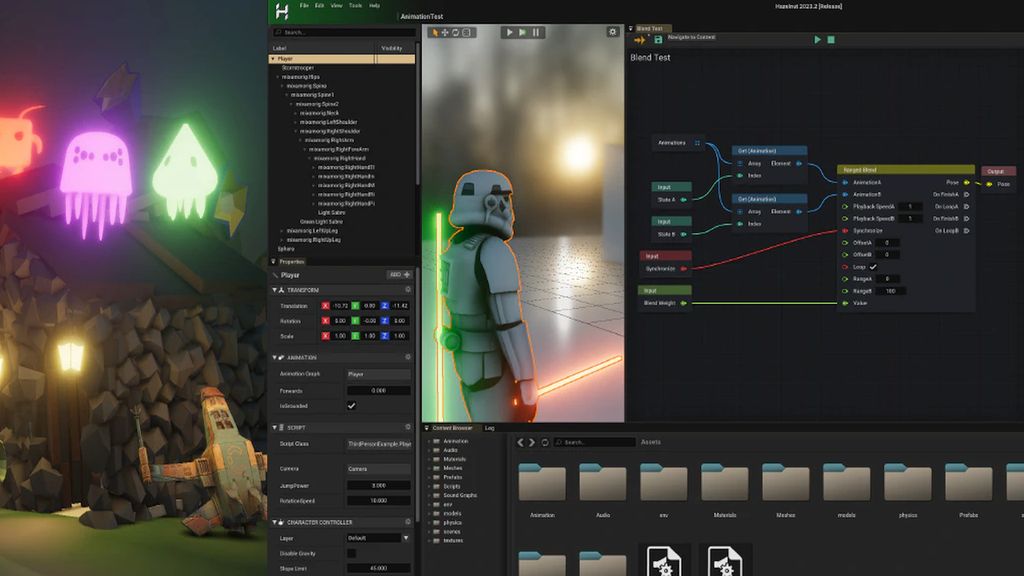Toggle the Loop checkbox in Ranged Blend node
The height and width of the screenshot is (576, 1024).
872,267
